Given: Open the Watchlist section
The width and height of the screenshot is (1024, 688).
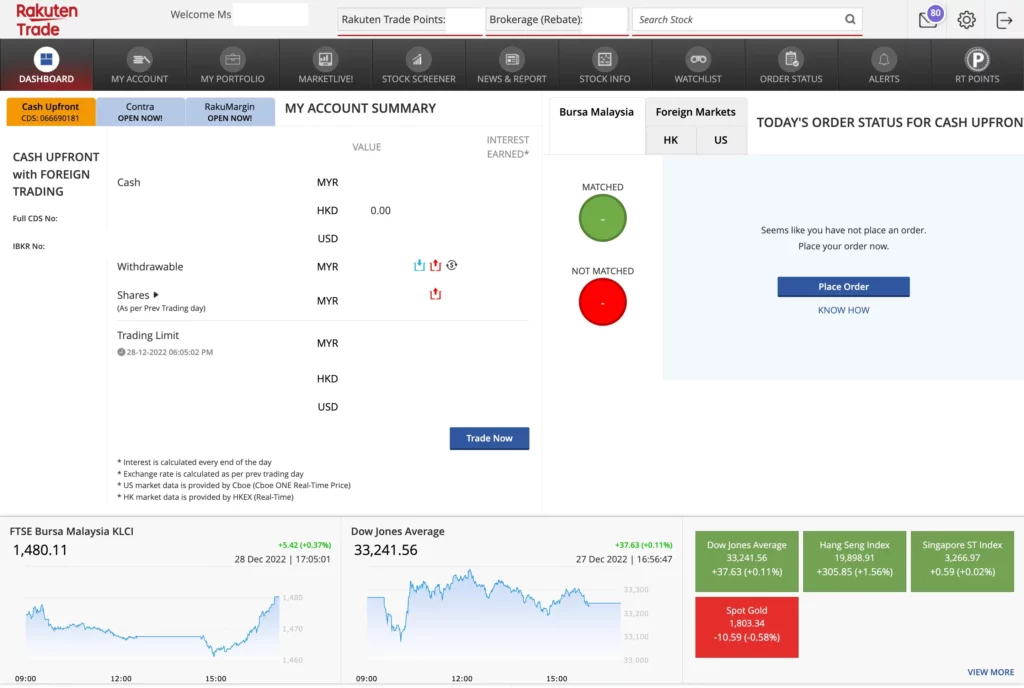Looking at the screenshot, I should point(697,66).
